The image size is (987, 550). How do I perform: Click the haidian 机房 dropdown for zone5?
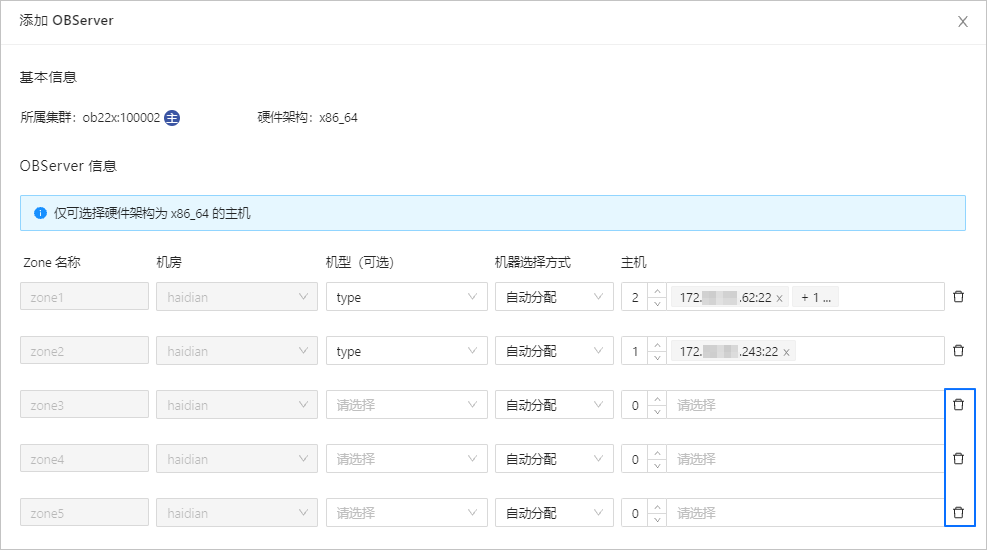[x=237, y=514]
